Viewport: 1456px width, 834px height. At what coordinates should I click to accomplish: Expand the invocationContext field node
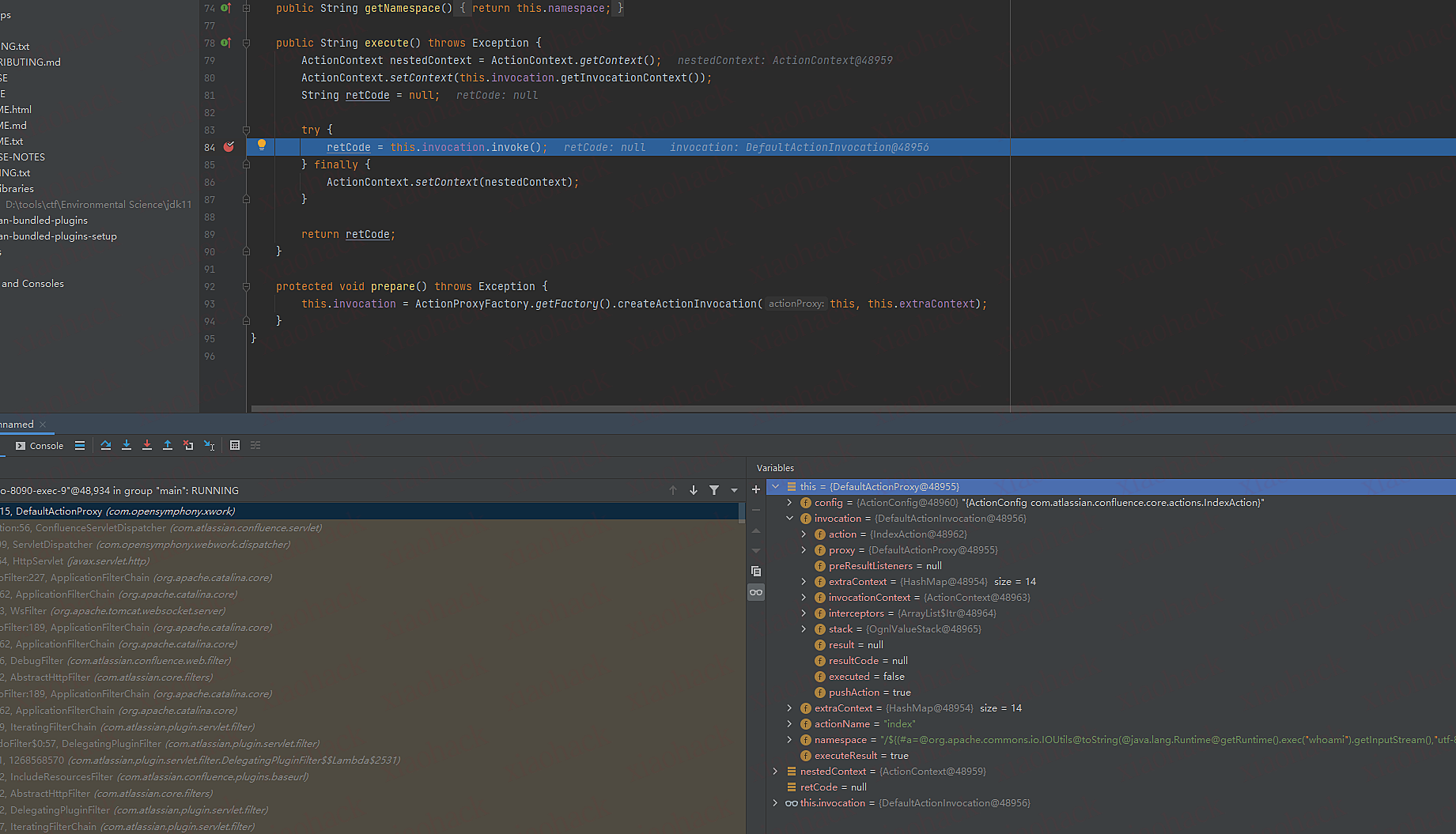(804, 598)
